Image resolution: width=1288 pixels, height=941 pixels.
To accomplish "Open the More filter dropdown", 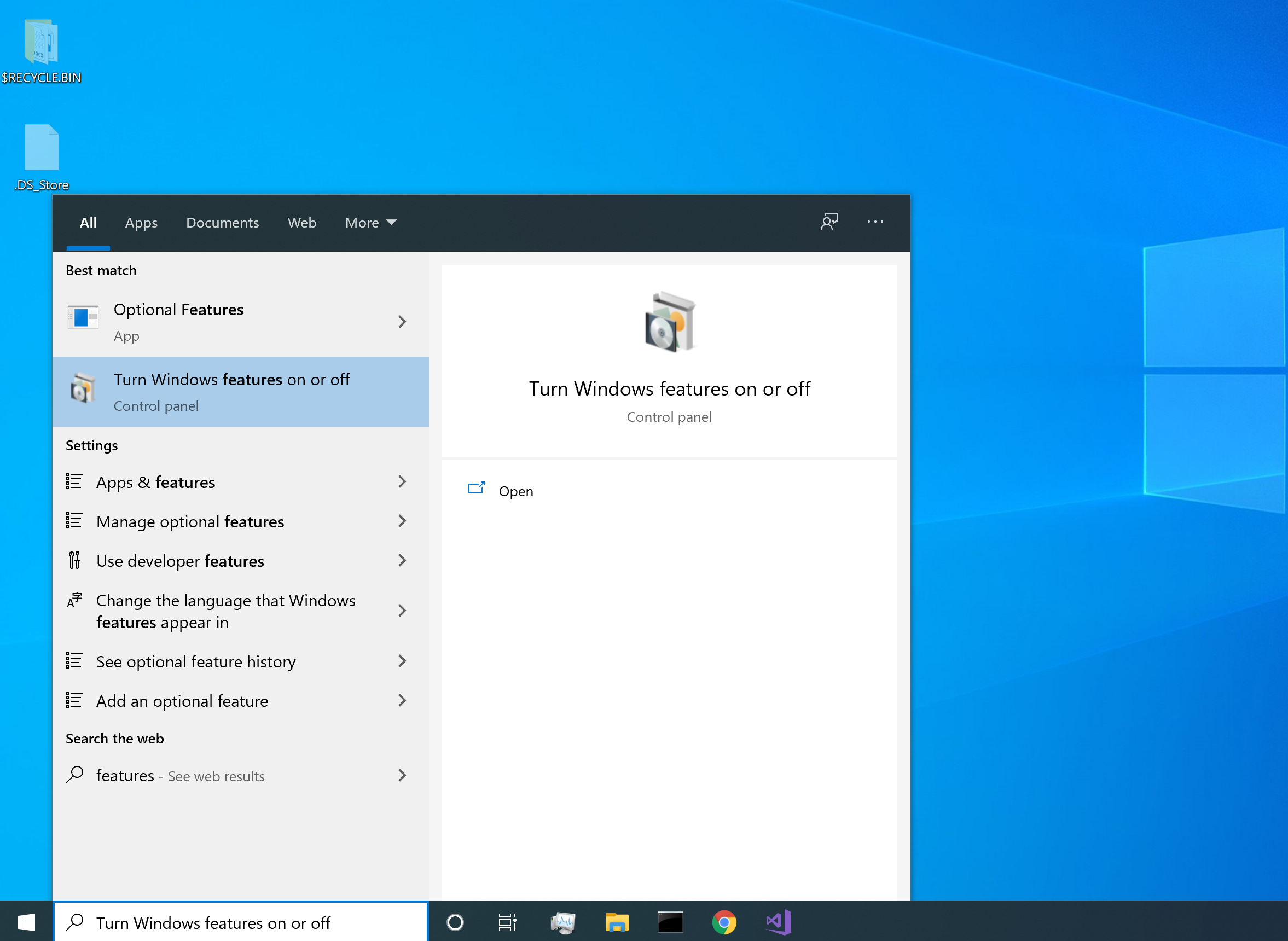I will [x=371, y=223].
